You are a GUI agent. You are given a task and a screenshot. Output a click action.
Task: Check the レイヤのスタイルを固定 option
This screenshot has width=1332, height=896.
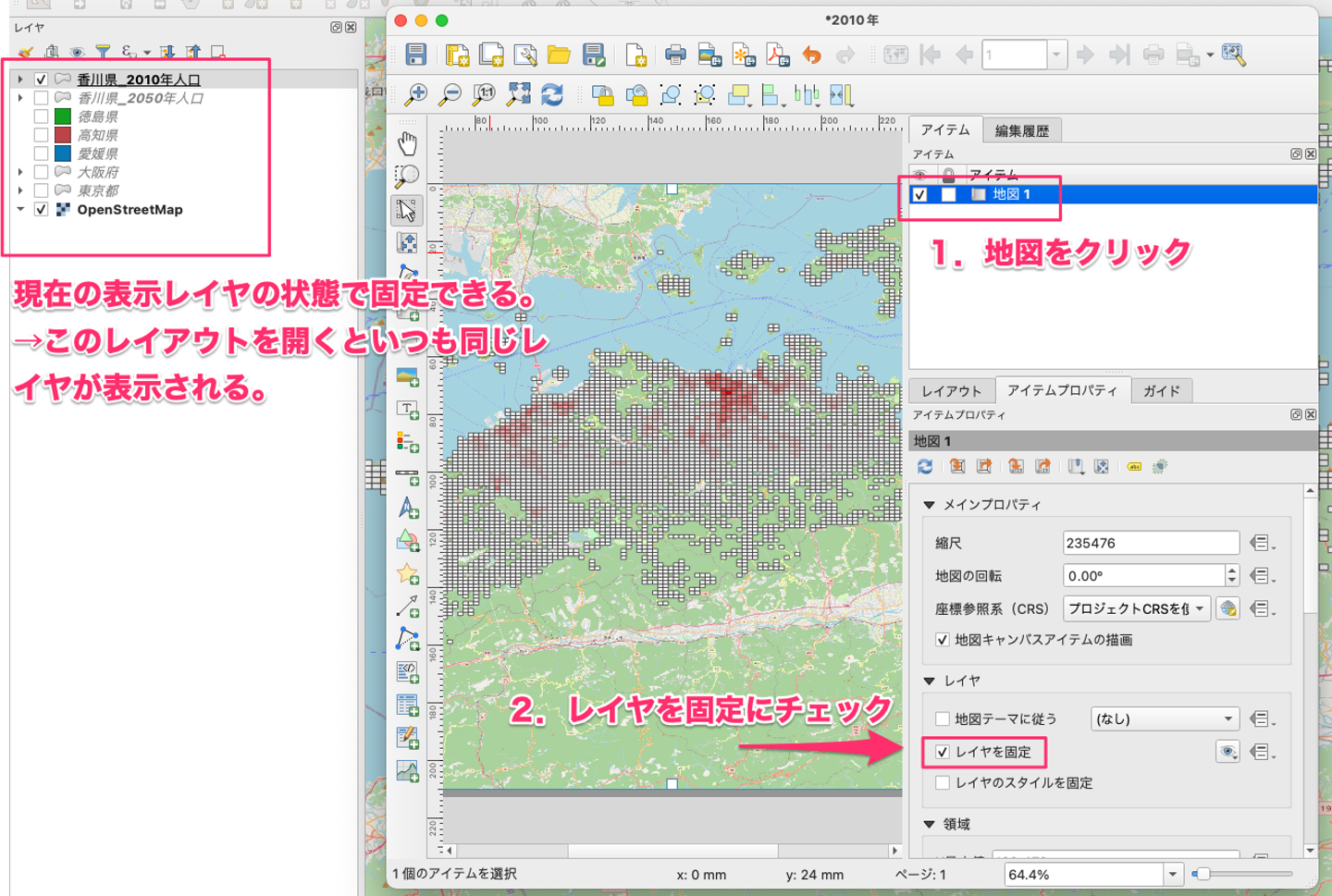pyautogui.click(x=942, y=783)
